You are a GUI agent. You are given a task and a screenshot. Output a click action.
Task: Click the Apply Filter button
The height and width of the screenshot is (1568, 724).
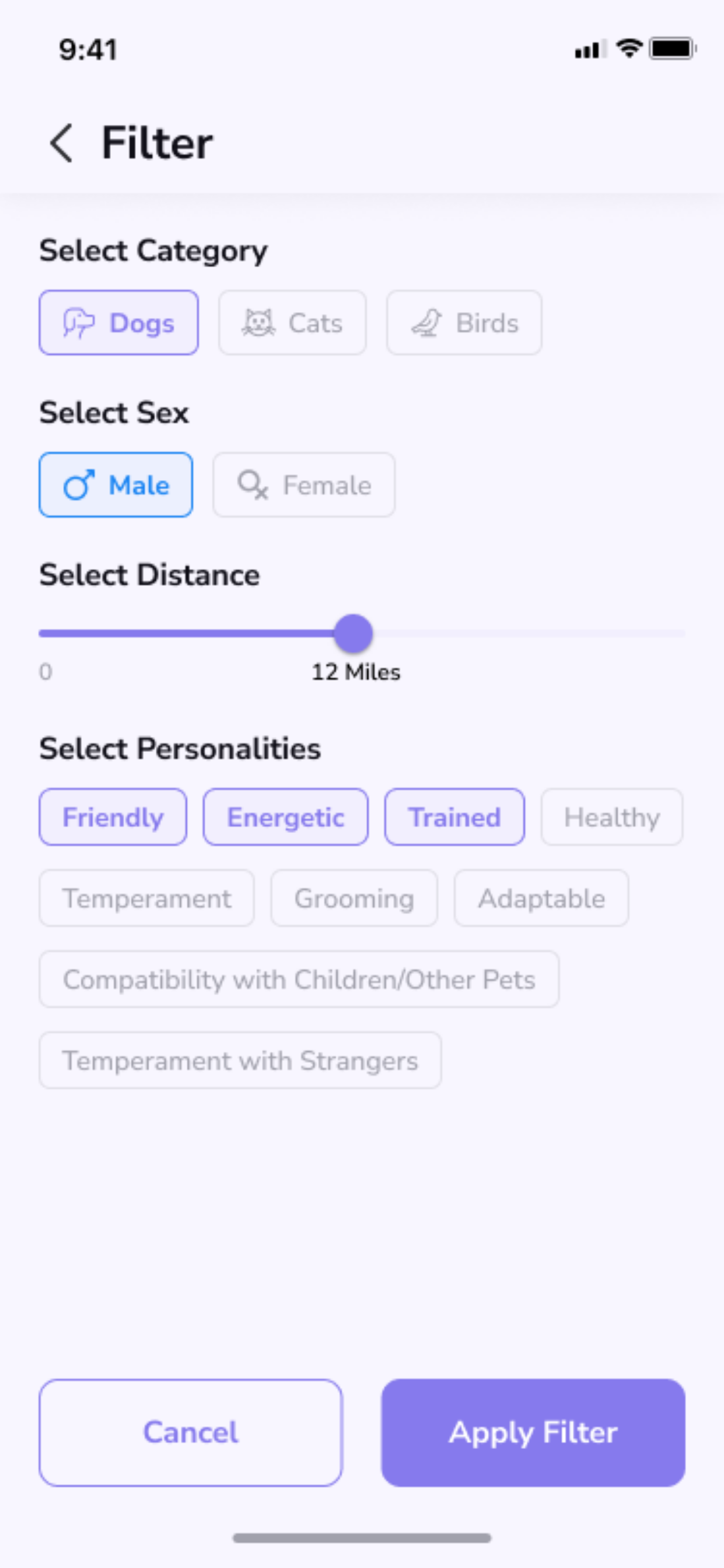click(x=533, y=1433)
